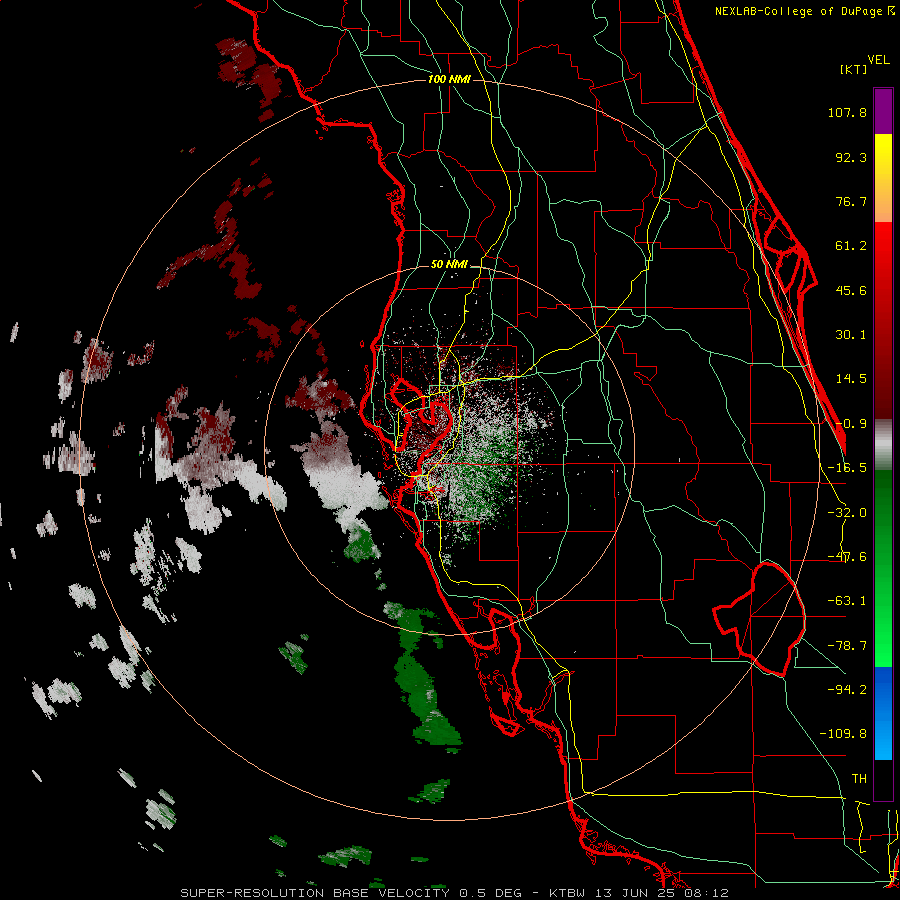Click the Super-Resolution Base Velocity caption
Viewport: 900px width, 900px height.
pyautogui.click(x=455, y=893)
